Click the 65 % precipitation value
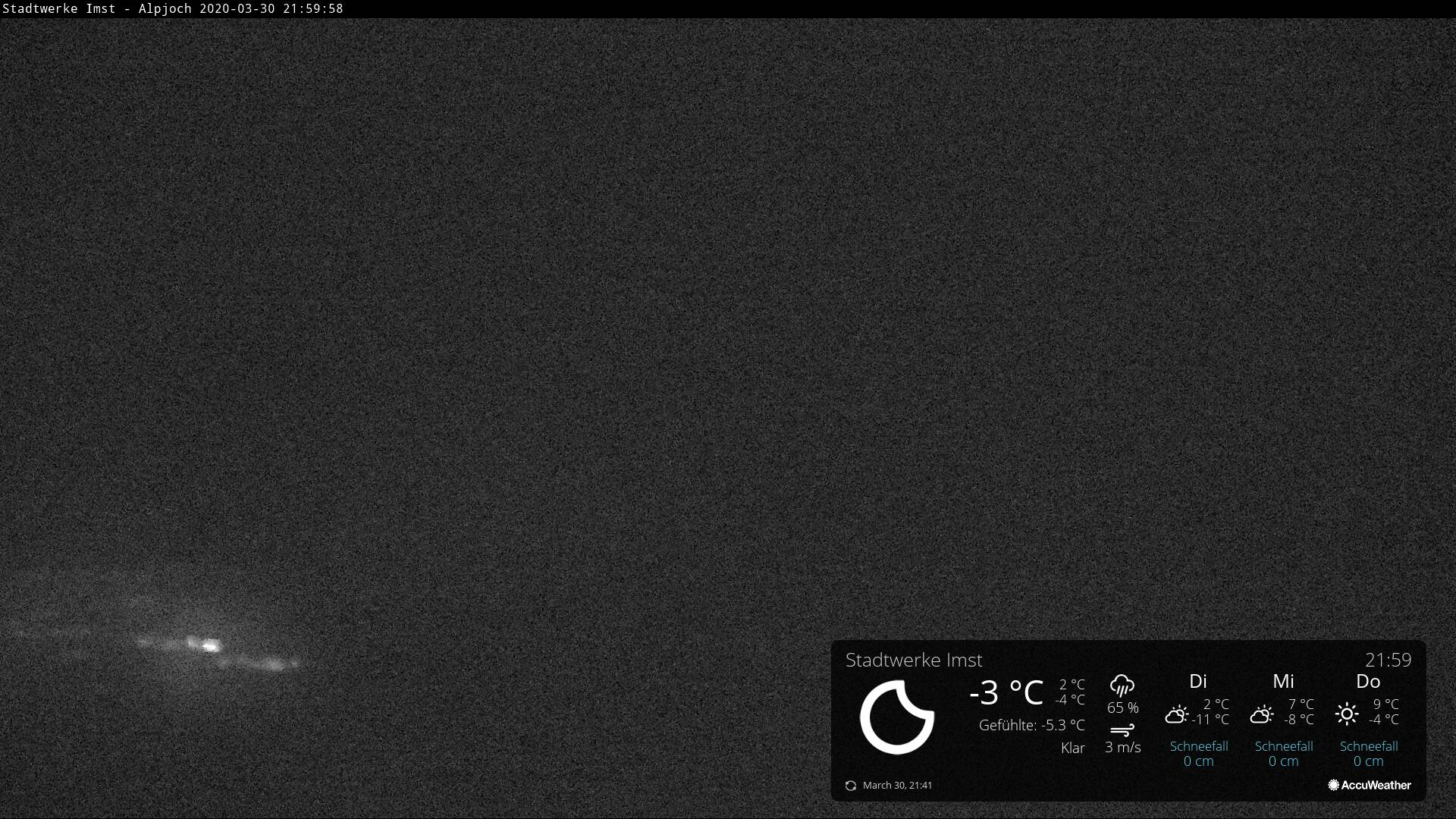1456x819 pixels. (x=1123, y=708)
